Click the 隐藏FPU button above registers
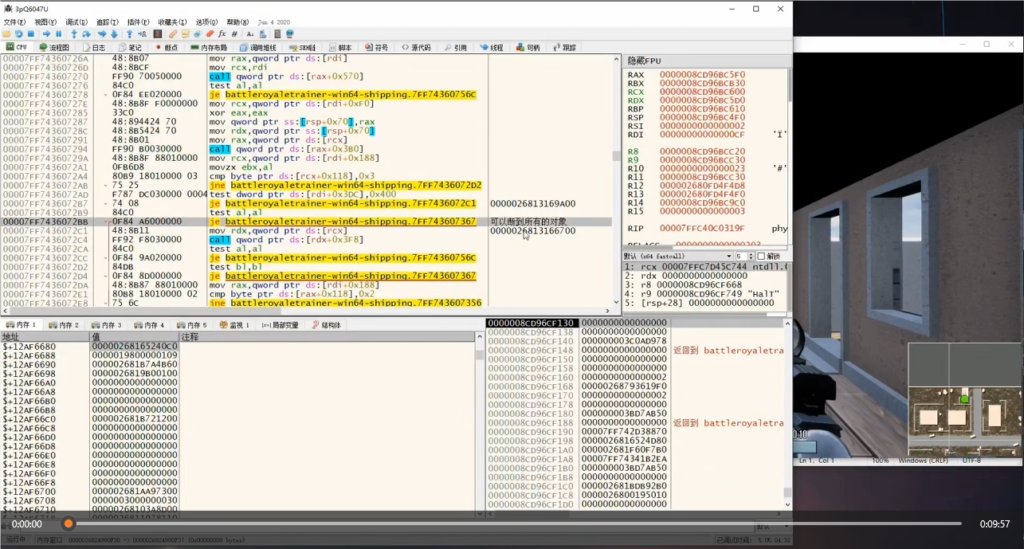This screenshot has height=549, width=1024. (x=644, y=60)
